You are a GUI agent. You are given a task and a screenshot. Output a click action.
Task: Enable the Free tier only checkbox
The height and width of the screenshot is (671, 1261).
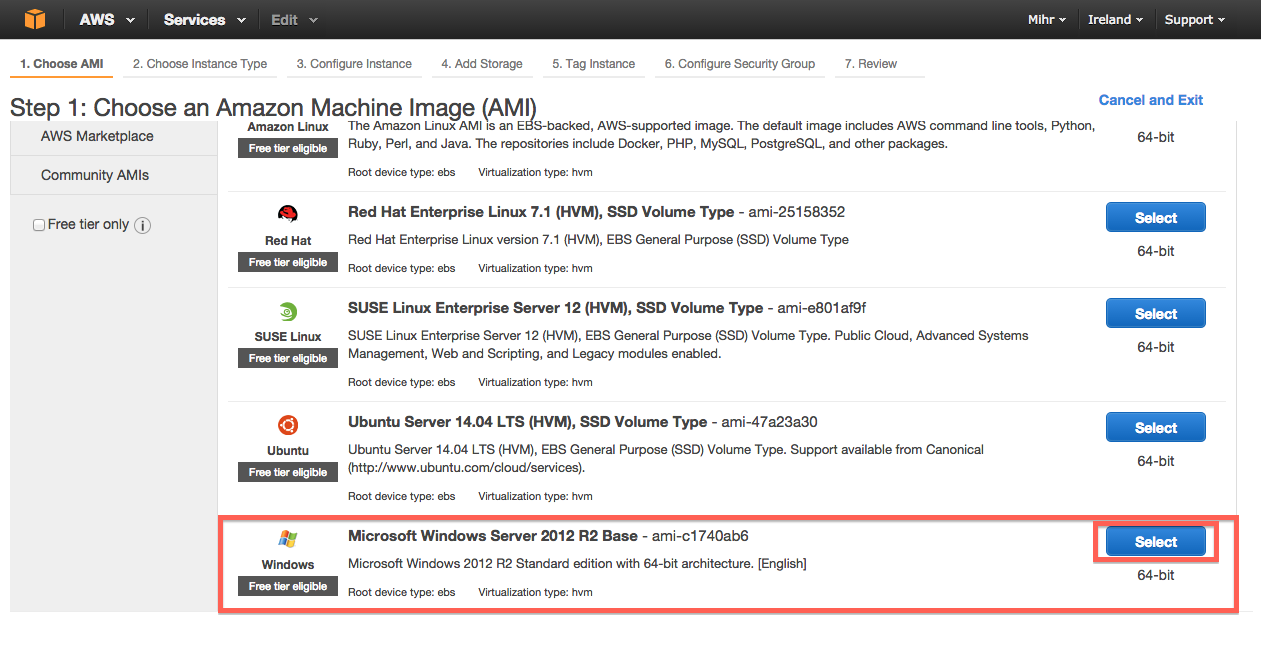point(39,225)
